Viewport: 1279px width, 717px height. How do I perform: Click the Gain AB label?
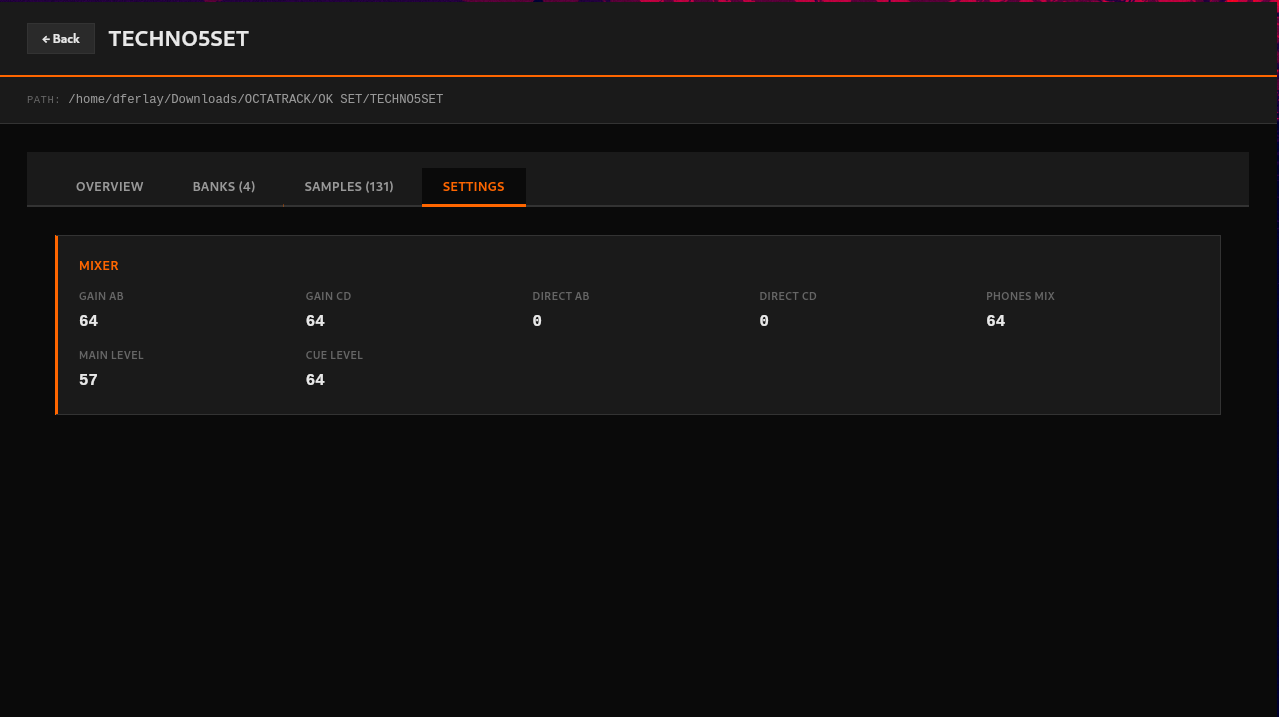(x=101, y=297)
